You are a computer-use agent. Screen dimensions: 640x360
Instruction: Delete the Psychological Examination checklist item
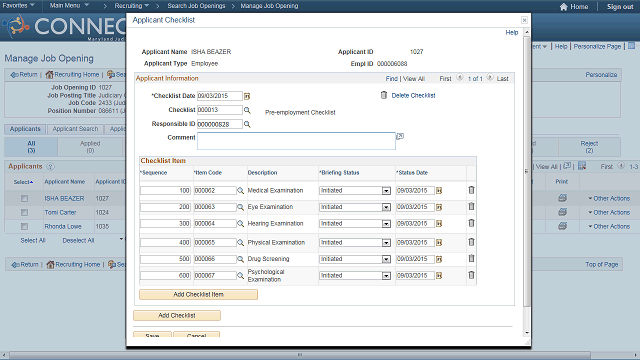(x=471, y=275)
